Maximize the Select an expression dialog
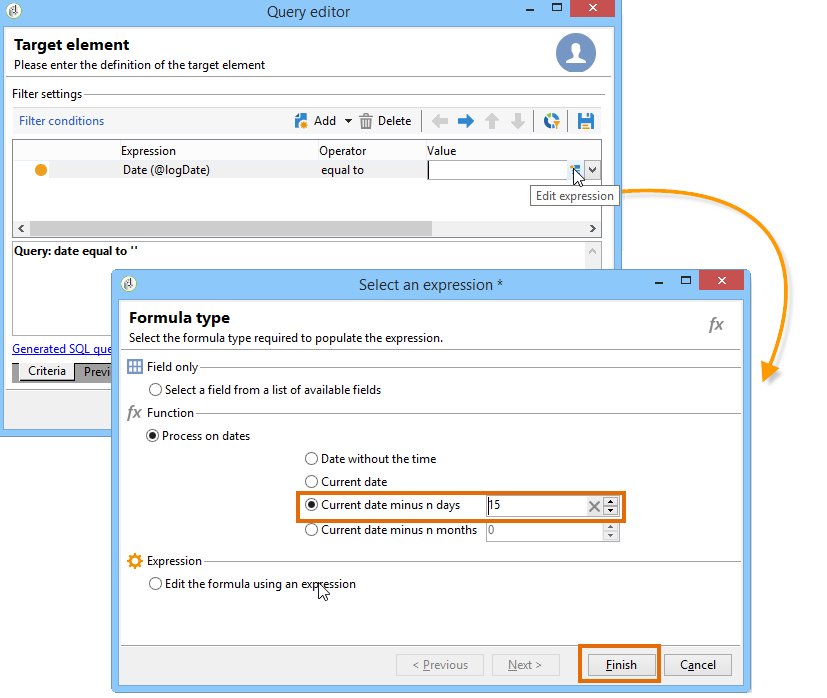This screenshot has height=698, width=827. 686,280
